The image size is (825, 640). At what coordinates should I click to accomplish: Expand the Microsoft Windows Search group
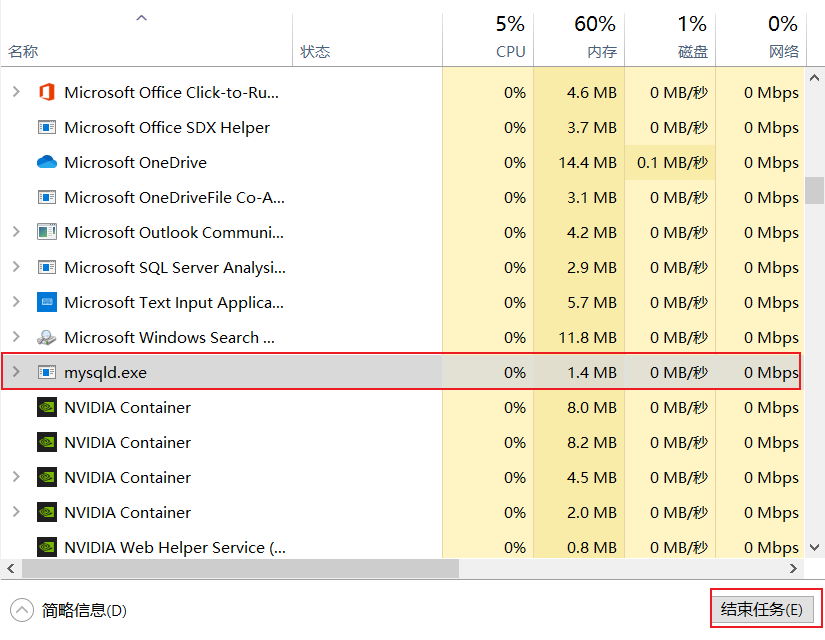pyautogui.click(x=16, y=338)
